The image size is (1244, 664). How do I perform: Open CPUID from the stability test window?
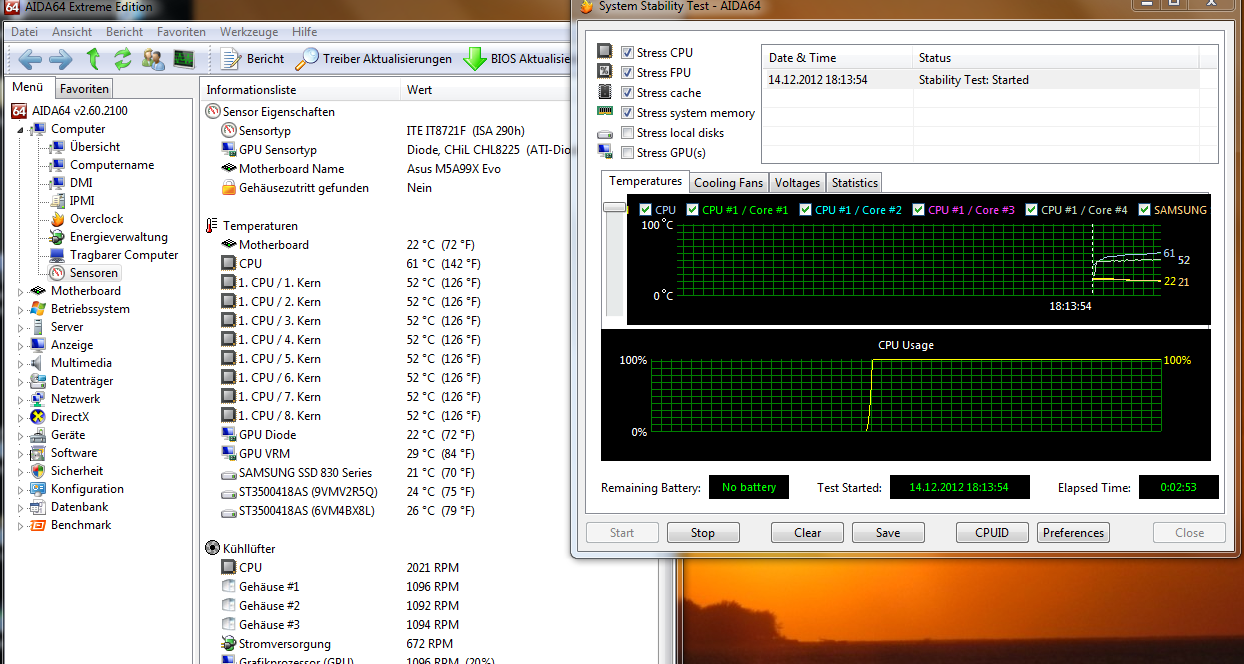(992, 533)
